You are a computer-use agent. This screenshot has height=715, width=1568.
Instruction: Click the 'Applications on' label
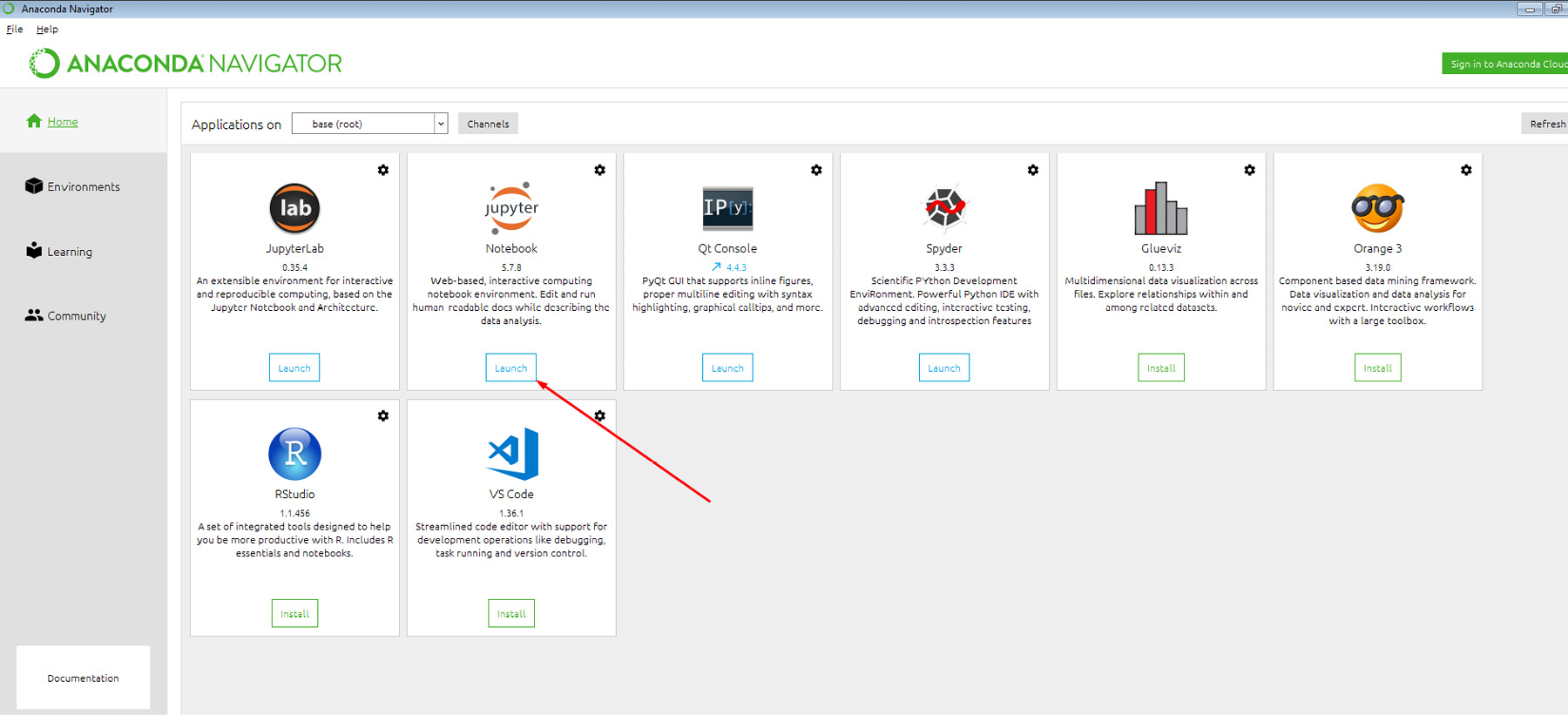pos(236,125)
